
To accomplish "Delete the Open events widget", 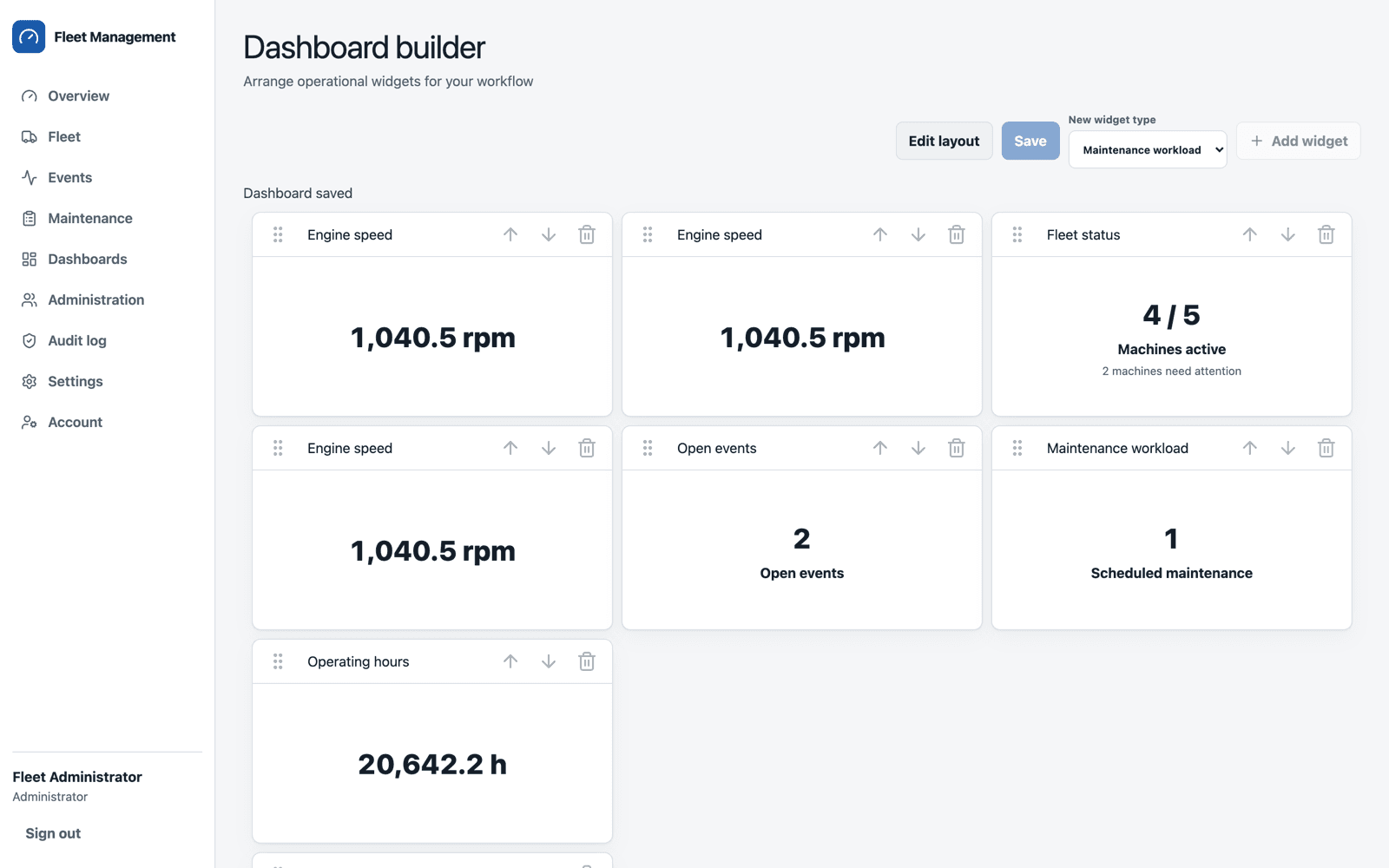I will click(x=957, y=449).
